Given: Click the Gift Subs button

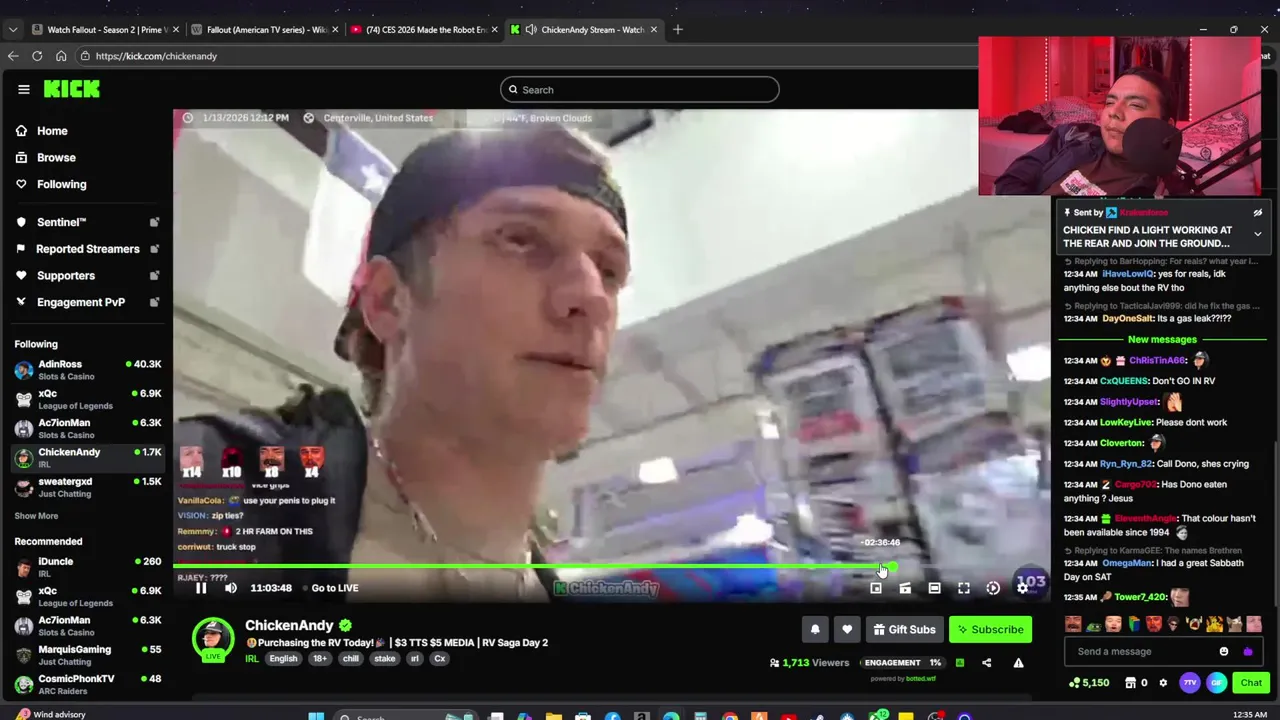Looking at the screenshot, I should [x=904, y=629].
